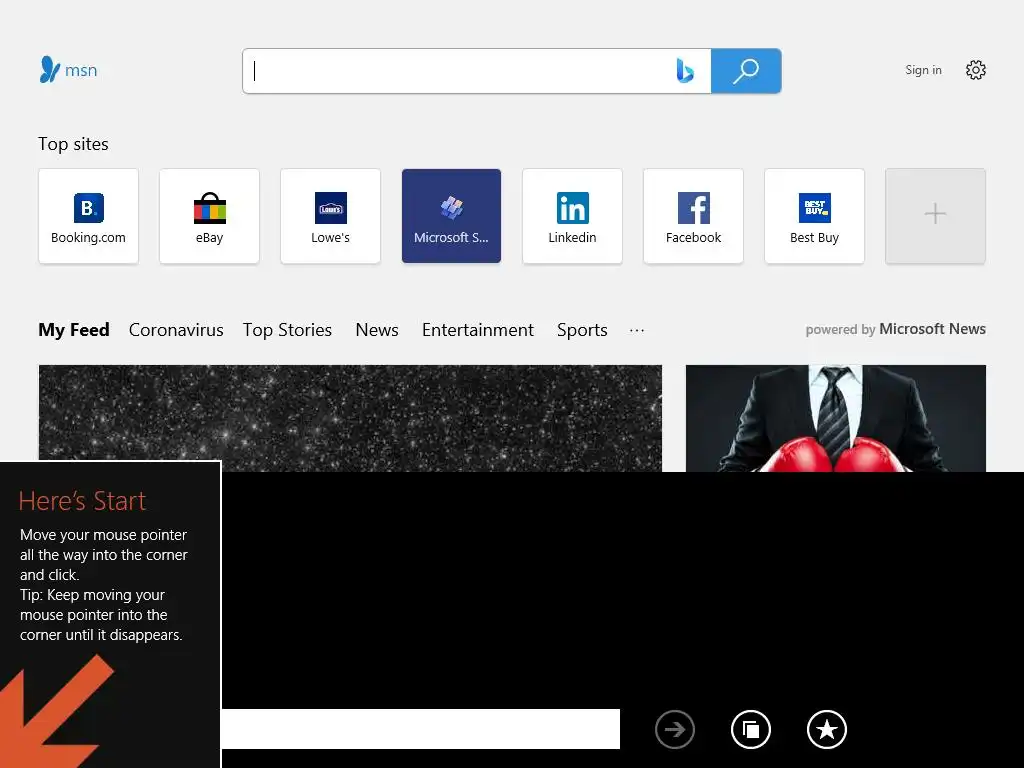The width and height of the screenshot is (1024, 768).
Task: Expand more feed categories ellipsis
Action: coord(637,330)
